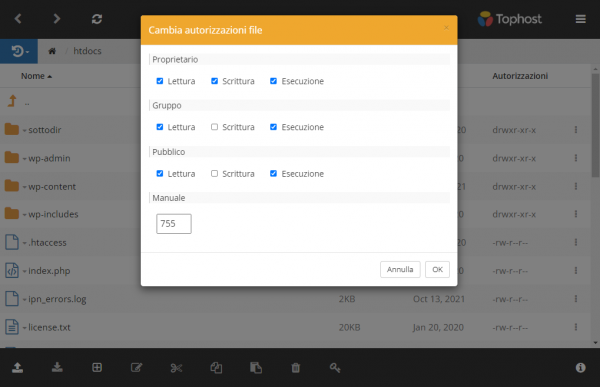Open more options for ipn_errors.log row
The width and height of the screenshot is (600, 387).
click(x=576, y=299)
